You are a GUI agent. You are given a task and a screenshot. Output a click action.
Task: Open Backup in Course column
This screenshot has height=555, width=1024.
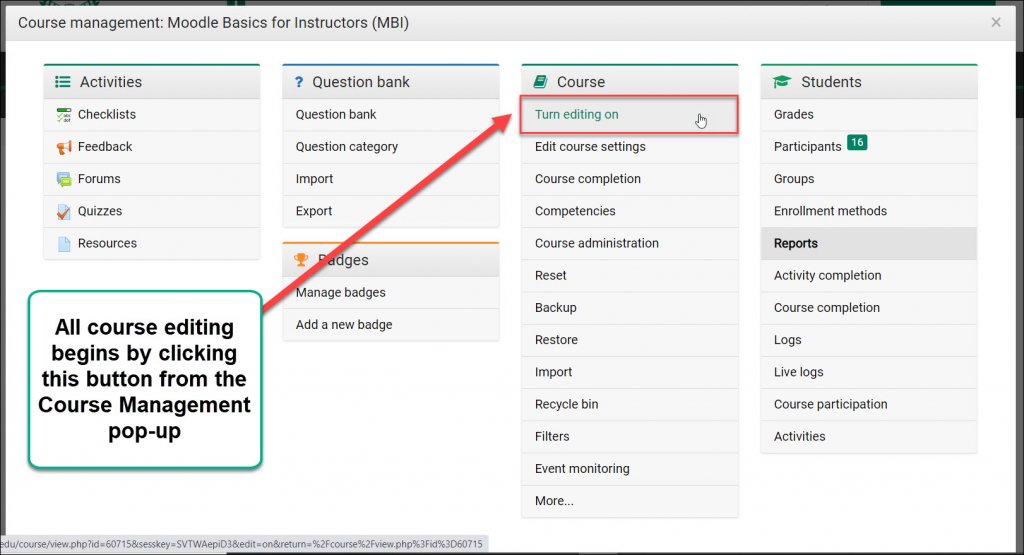tap(555, 308)
